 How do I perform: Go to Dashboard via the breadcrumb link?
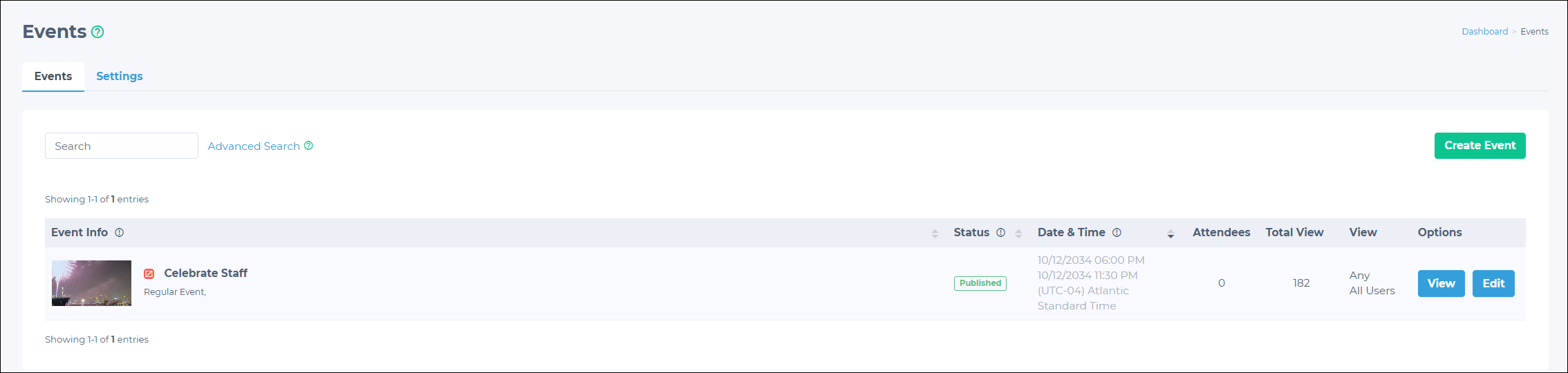(x=1484, y=32)
